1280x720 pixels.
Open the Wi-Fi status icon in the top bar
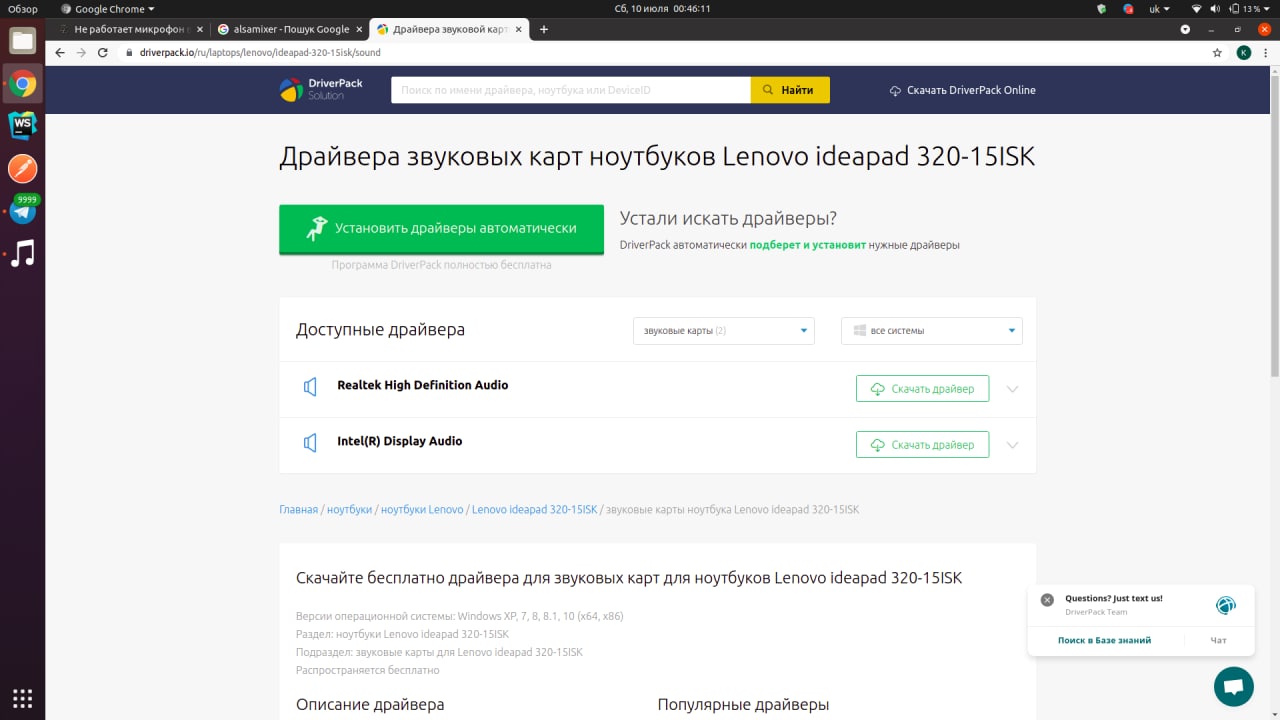(1196, 9)
